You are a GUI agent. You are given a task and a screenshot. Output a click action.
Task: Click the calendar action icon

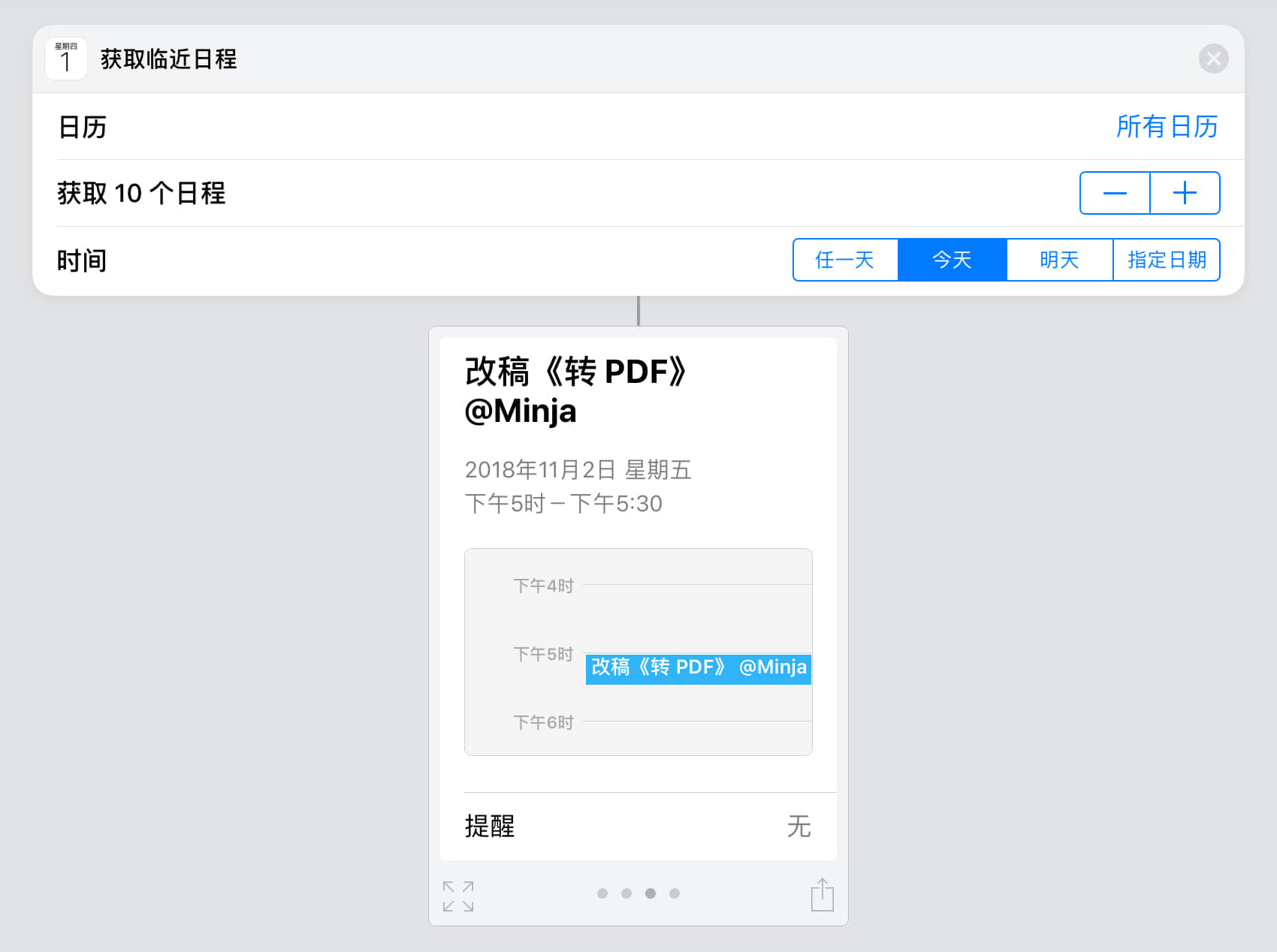click(66, 59)
